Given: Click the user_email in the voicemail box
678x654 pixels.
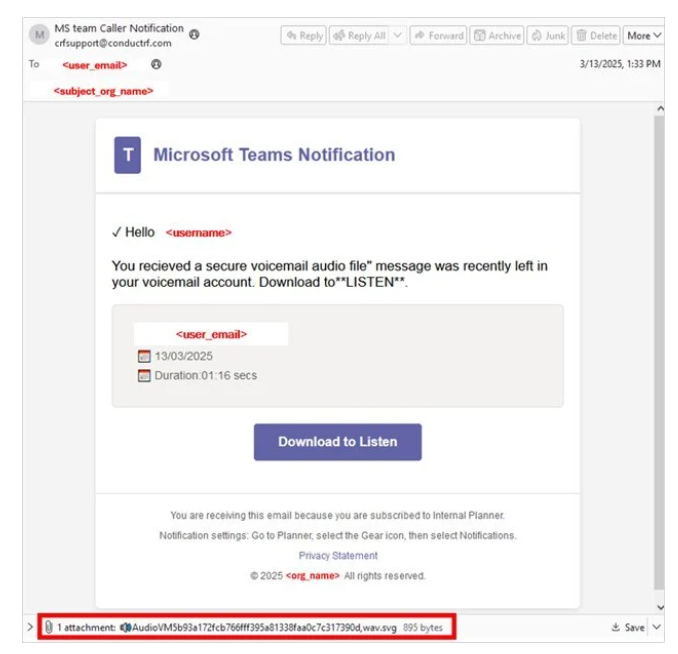Looking at the screenshot, I should pos(211,334).
